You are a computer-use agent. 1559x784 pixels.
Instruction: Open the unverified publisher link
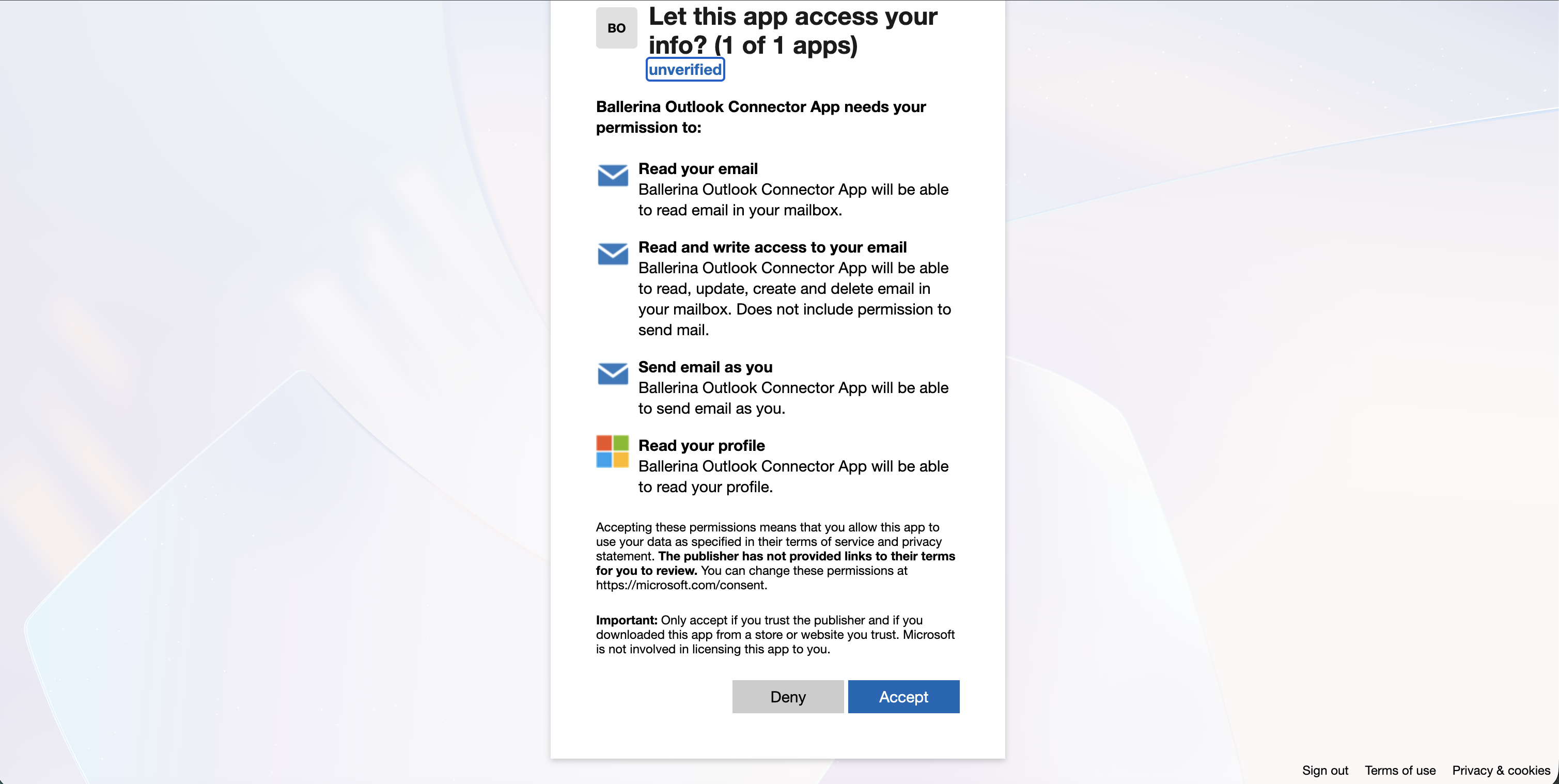coord(685,70)
